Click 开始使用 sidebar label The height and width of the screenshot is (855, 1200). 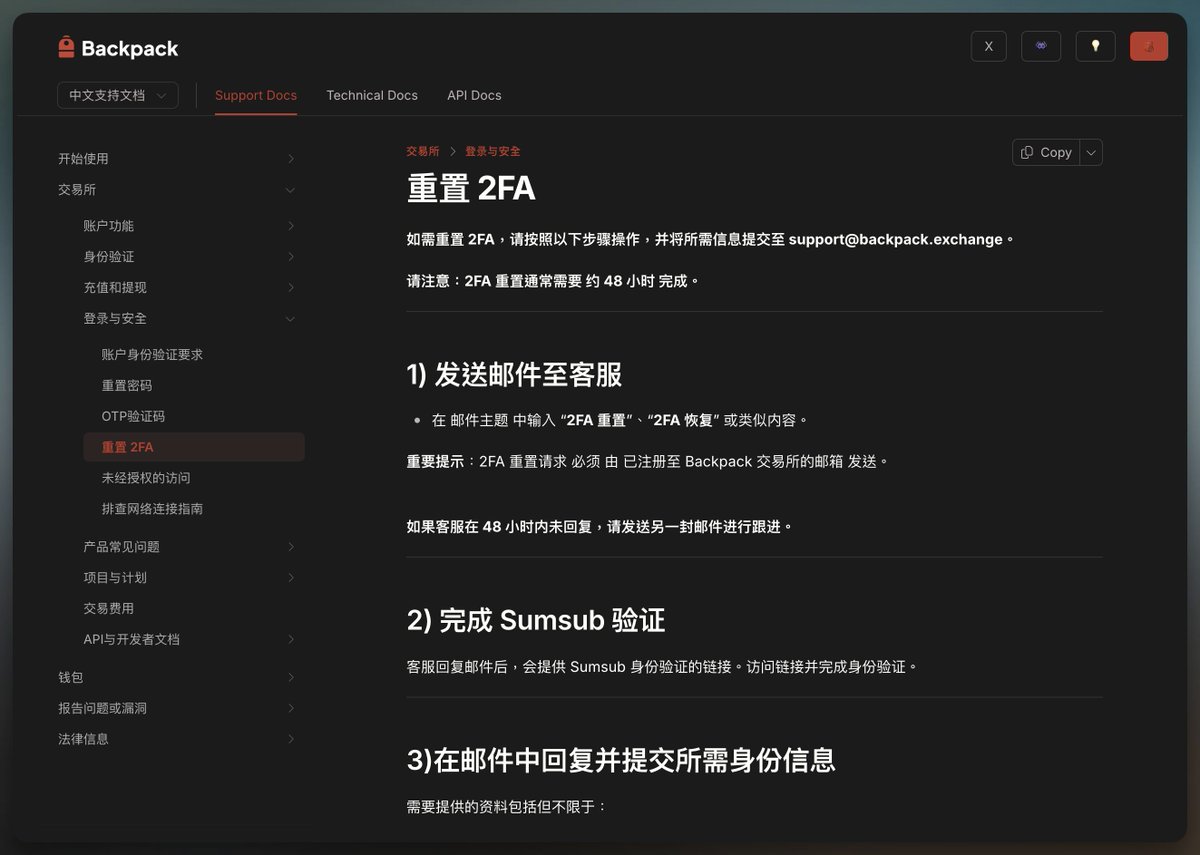83,158
